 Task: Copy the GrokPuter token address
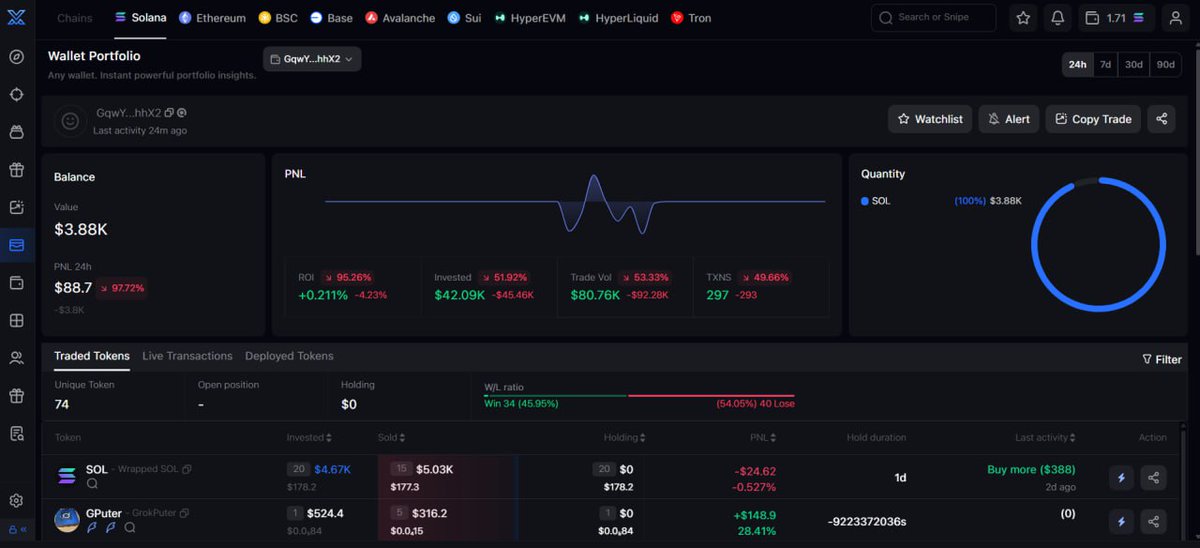click(184, 513)
